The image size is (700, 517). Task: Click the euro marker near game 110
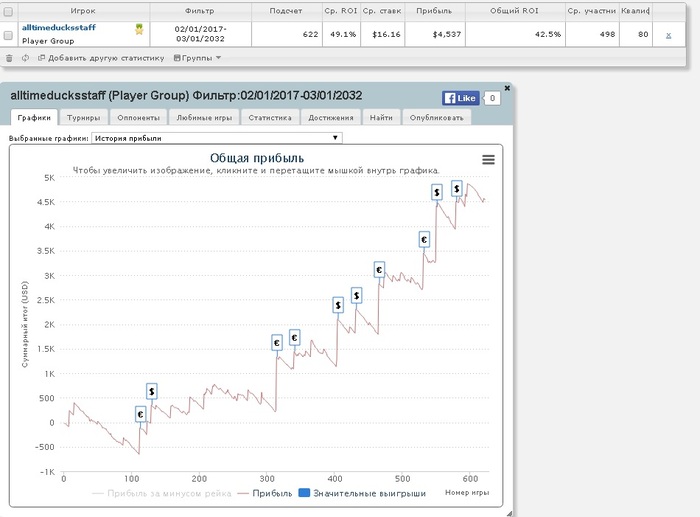click(140, 415)
